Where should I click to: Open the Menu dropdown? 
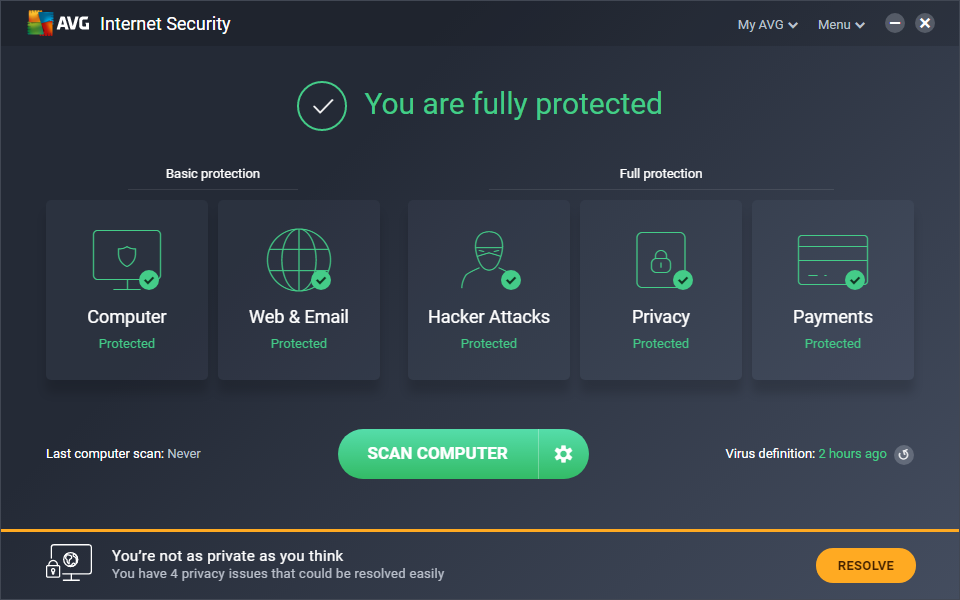point(841,24)
